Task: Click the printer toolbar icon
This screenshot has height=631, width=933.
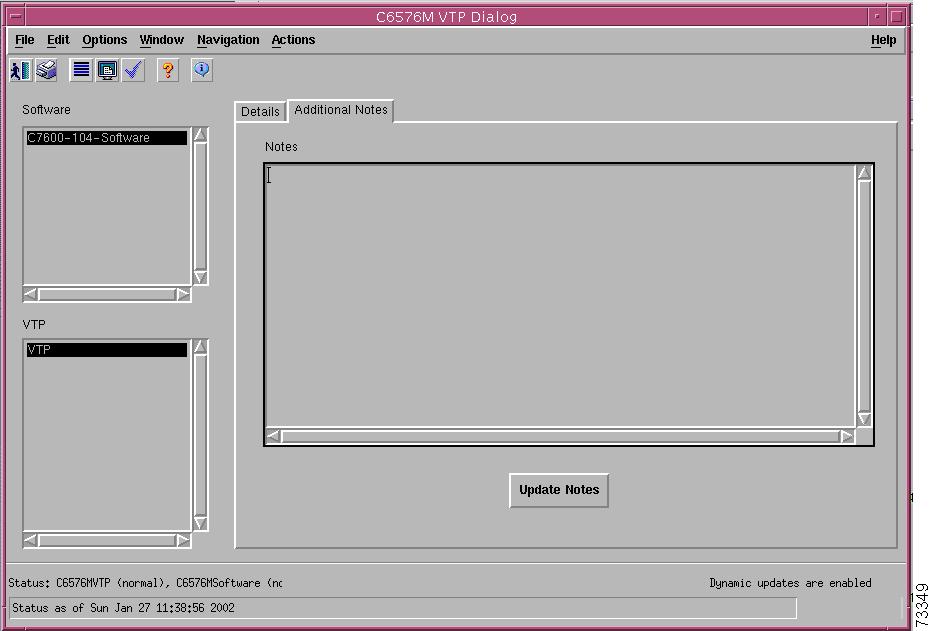Action: point(46,70)
